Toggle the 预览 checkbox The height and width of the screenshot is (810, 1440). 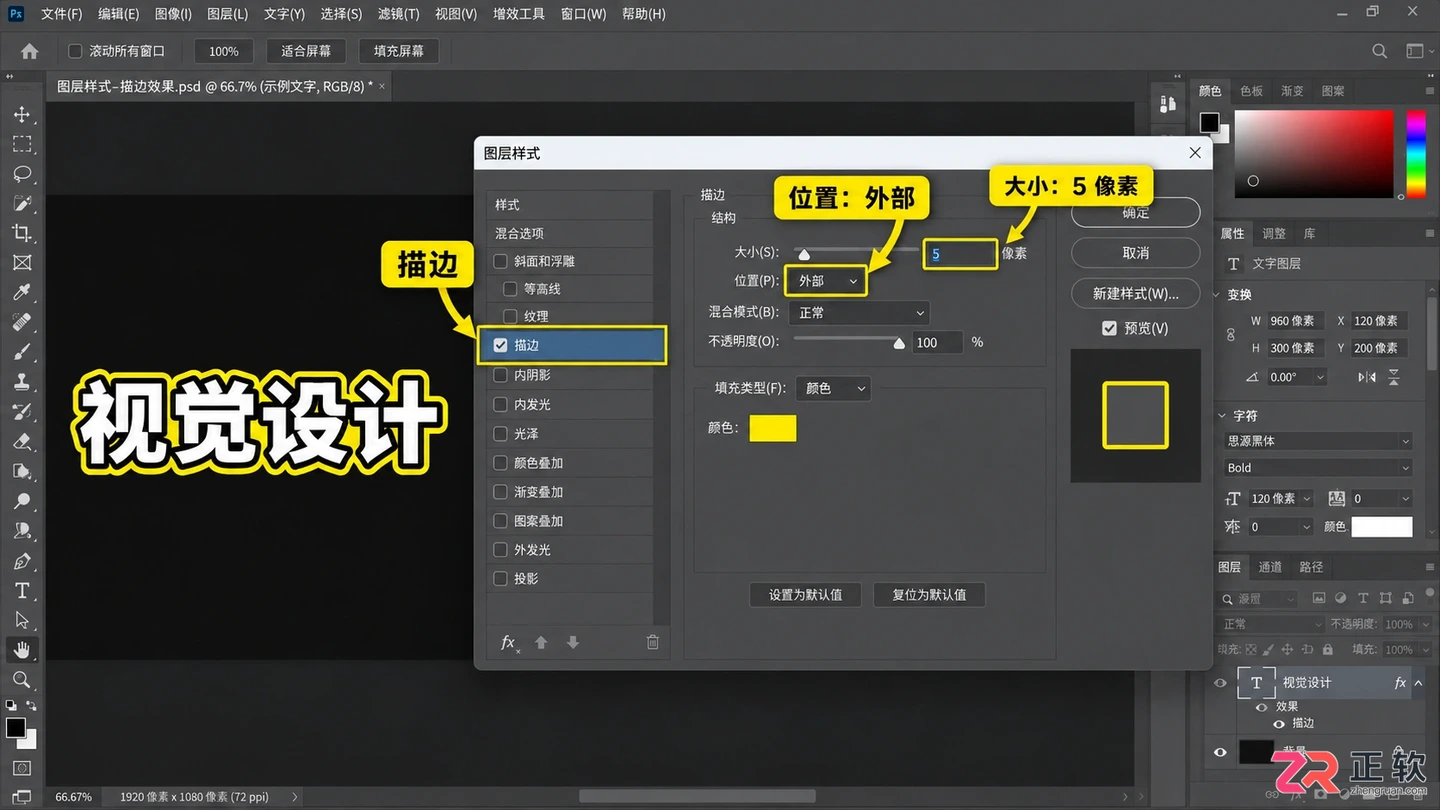(x=1109, y=328)
